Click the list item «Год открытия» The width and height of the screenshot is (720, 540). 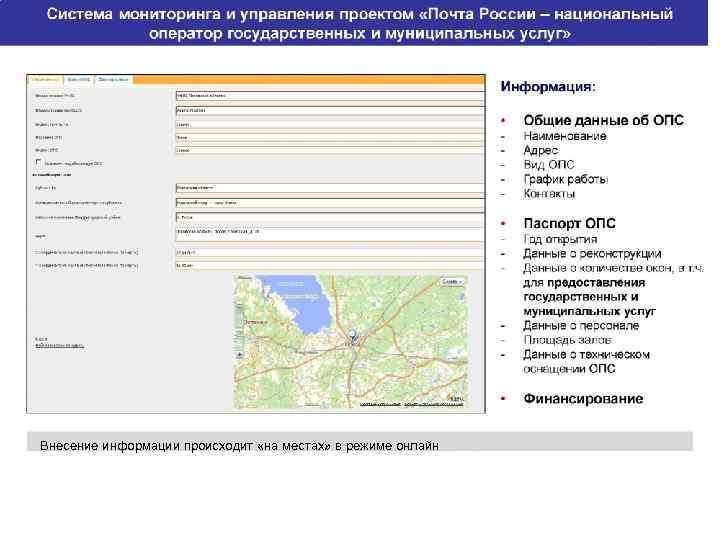click(560, 239)
